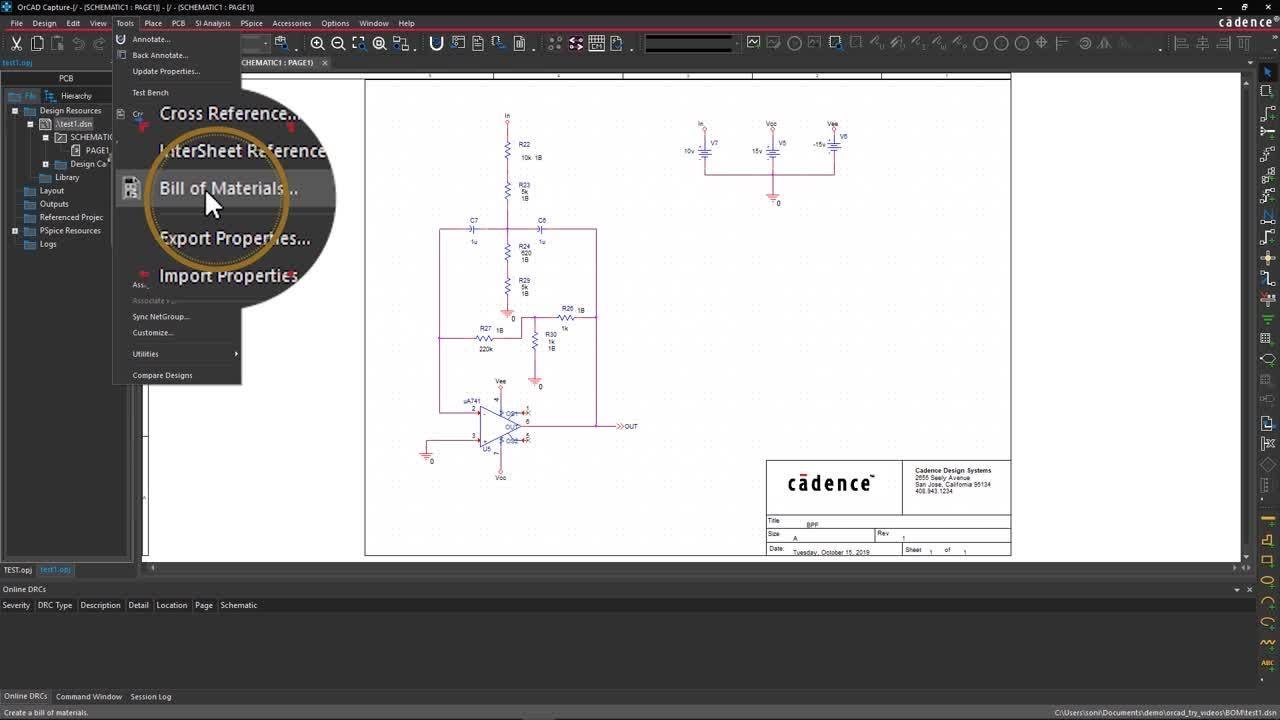
Task: Click the Undo arrow icon
Action: pos(79,43)
